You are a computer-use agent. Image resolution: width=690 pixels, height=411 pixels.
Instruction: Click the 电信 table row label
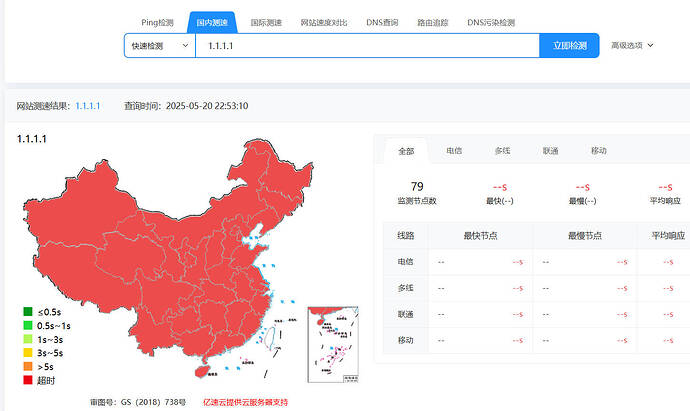tap(406, 261)
